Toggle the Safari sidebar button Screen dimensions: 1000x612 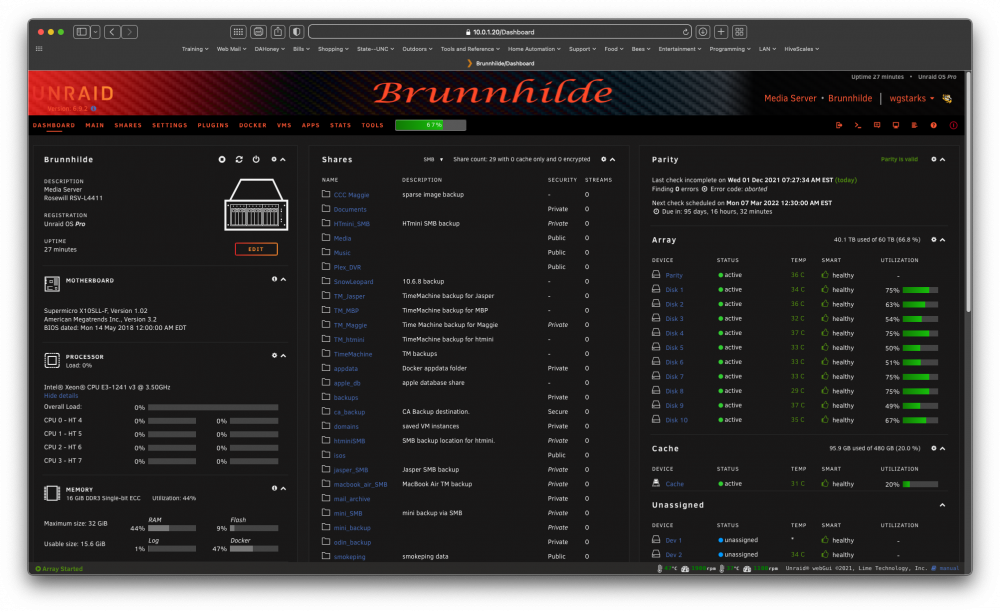click(x=81, y=32)
